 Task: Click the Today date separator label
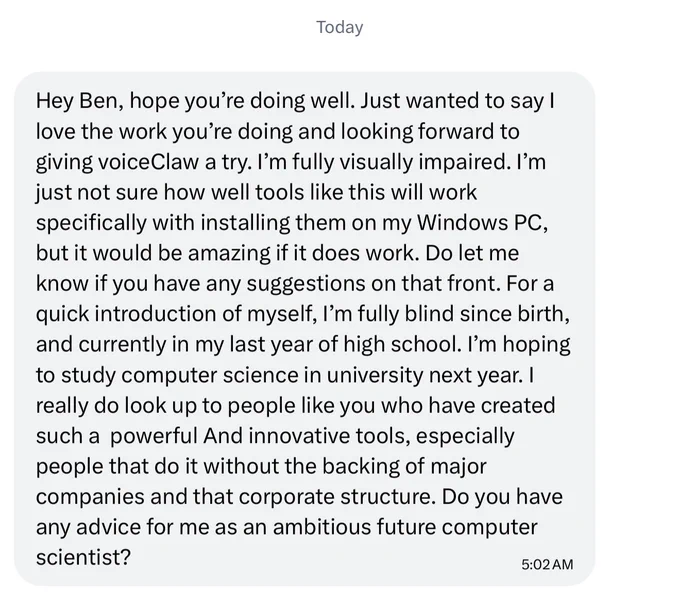click(340, 27)
